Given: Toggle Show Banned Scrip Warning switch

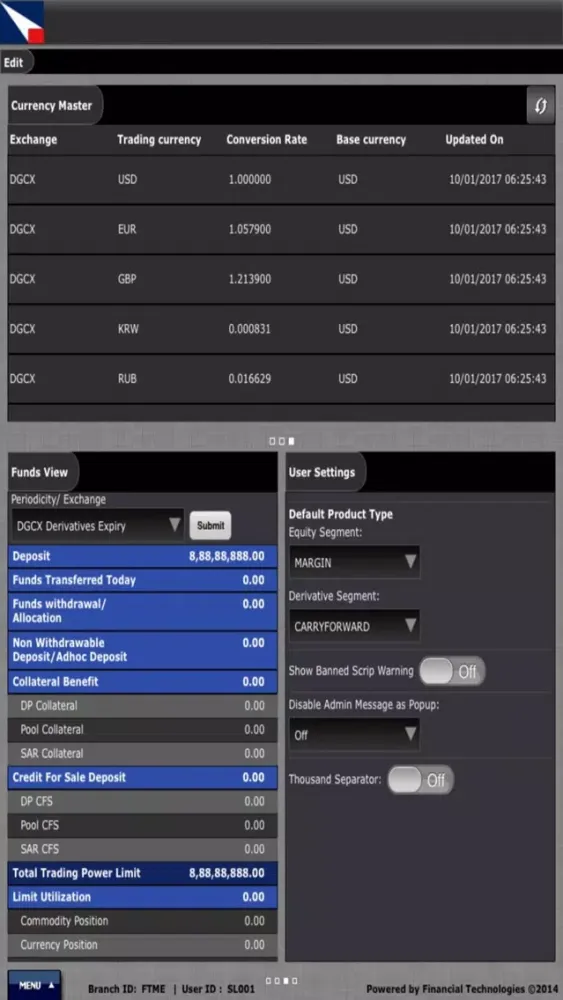Looking at the screenshot, I should [x=452, y=671].
